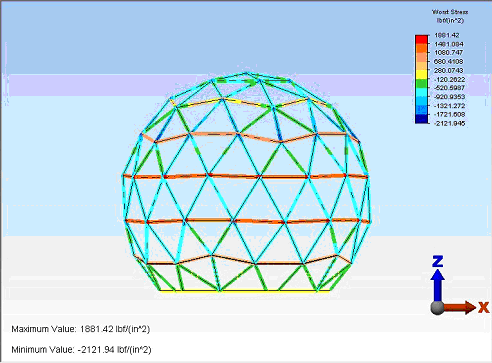
Task: Click the -920.9353 legend value
Action: (x=449, y=97)
